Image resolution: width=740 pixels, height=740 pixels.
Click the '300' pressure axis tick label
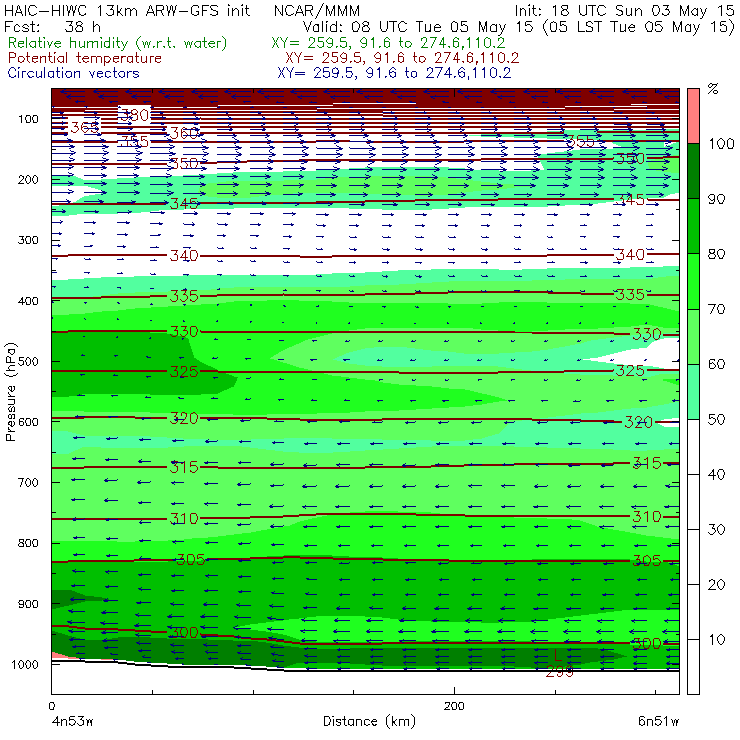coord(28,240)
